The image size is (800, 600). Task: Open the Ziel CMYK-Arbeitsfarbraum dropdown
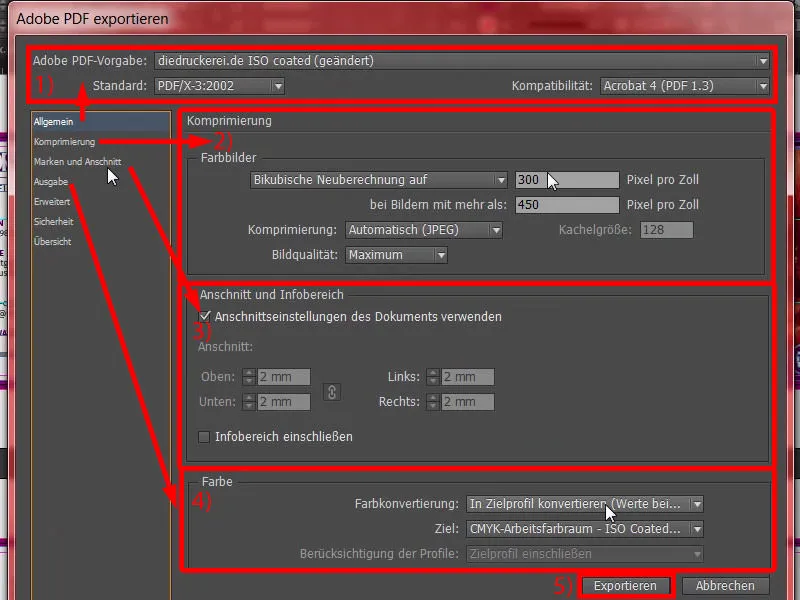tap(585, 529)
